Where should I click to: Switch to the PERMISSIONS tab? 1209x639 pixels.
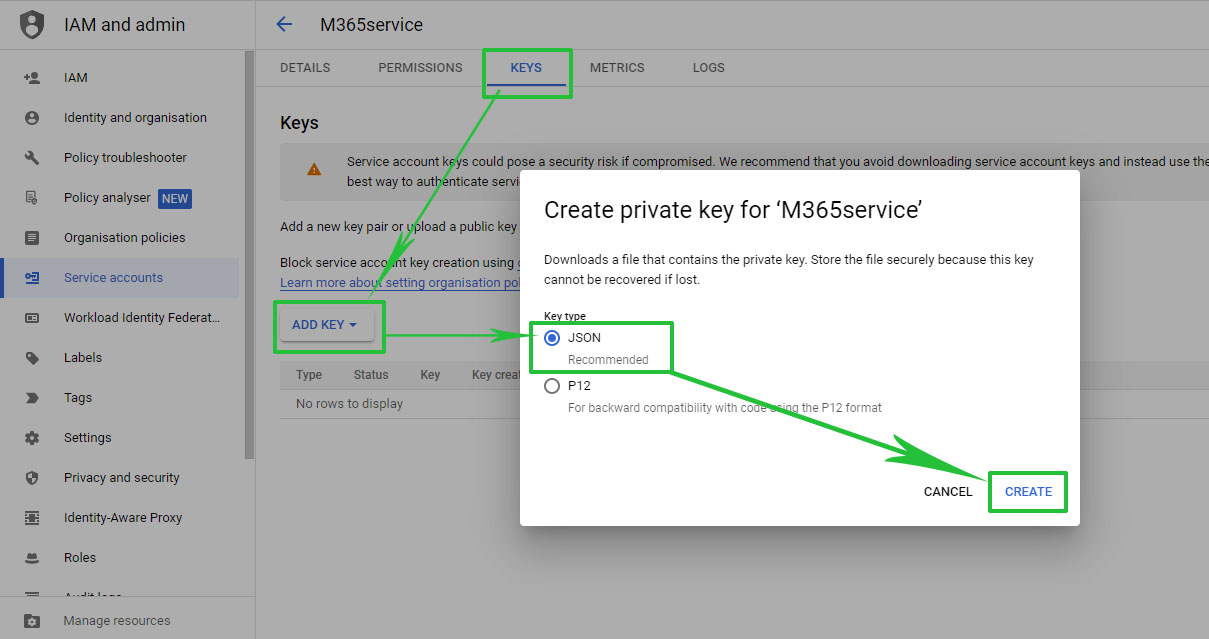pyautogui.click(x=420, y=68)
